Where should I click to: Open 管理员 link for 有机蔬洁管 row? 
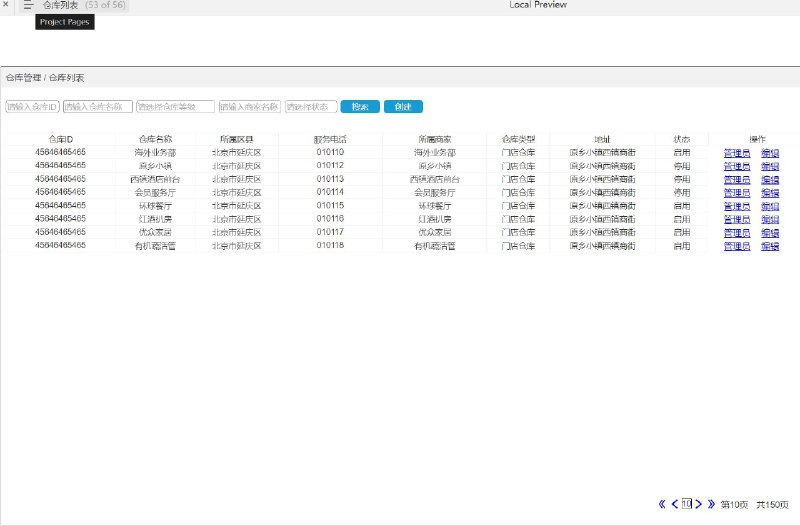(737, 246)
